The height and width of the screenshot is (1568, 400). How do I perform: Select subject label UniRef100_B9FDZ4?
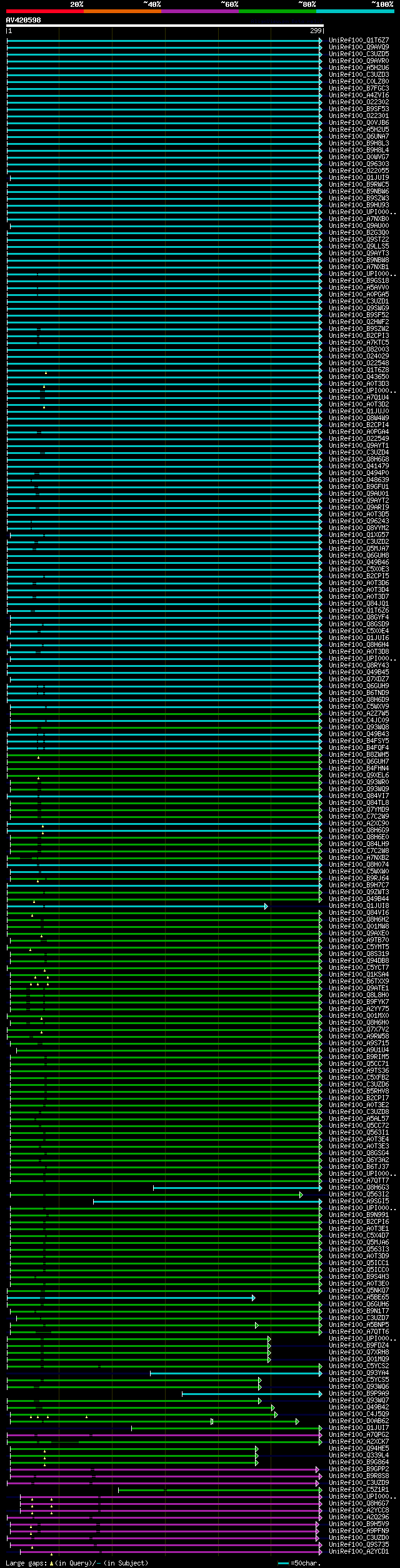coord(359,1345)
